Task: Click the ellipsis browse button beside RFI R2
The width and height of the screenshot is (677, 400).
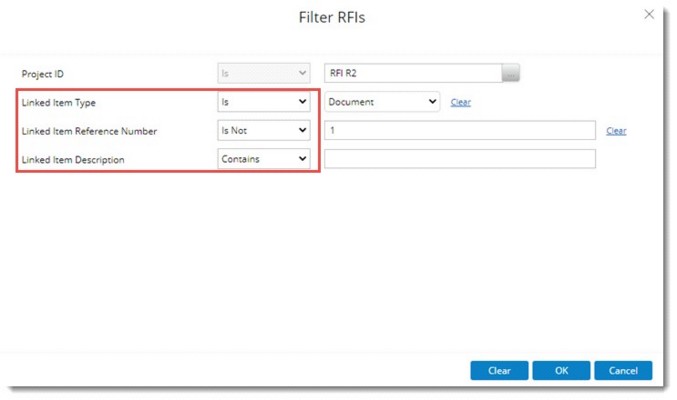Action: 511,73
